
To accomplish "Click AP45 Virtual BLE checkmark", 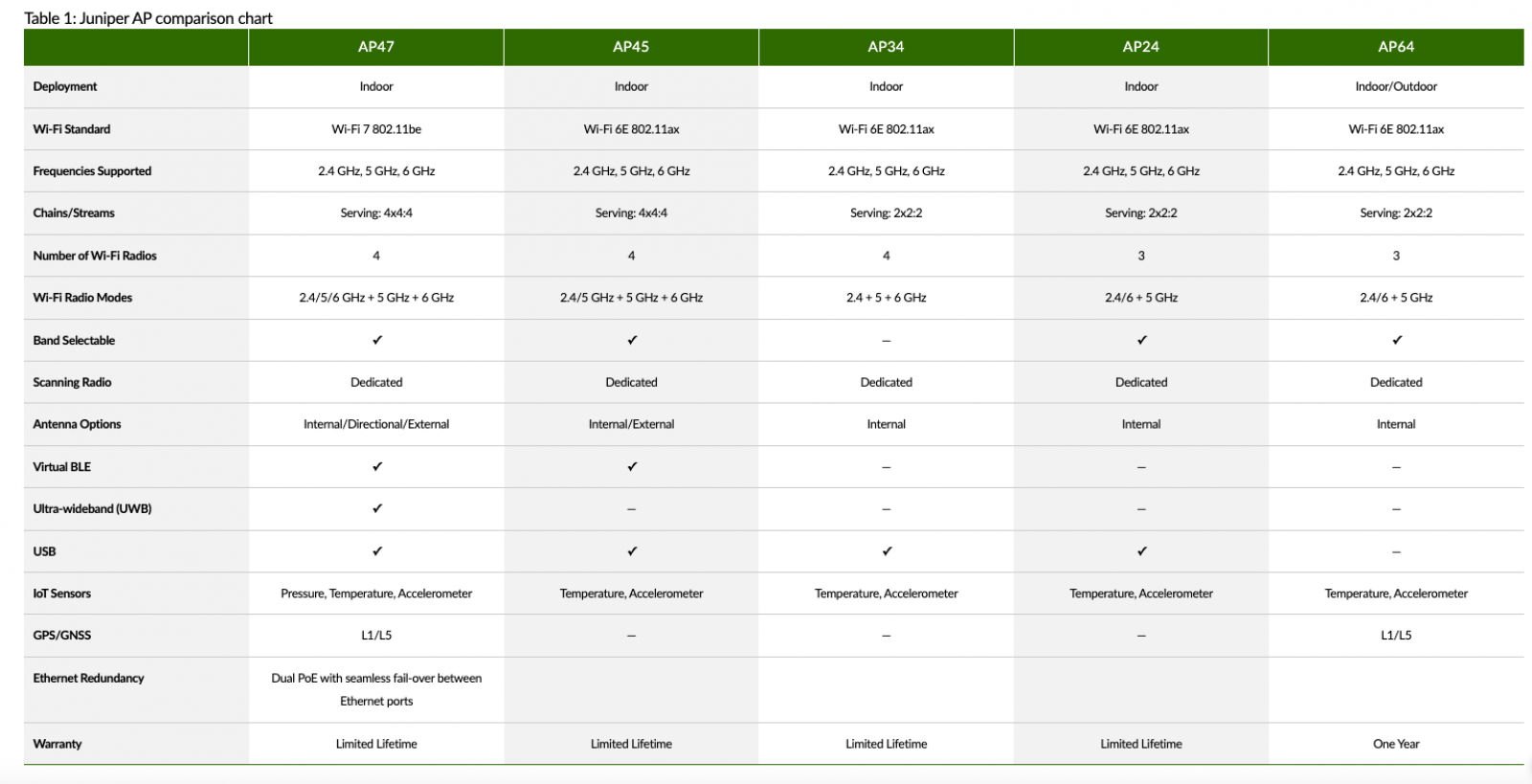I will coord(632,467).
